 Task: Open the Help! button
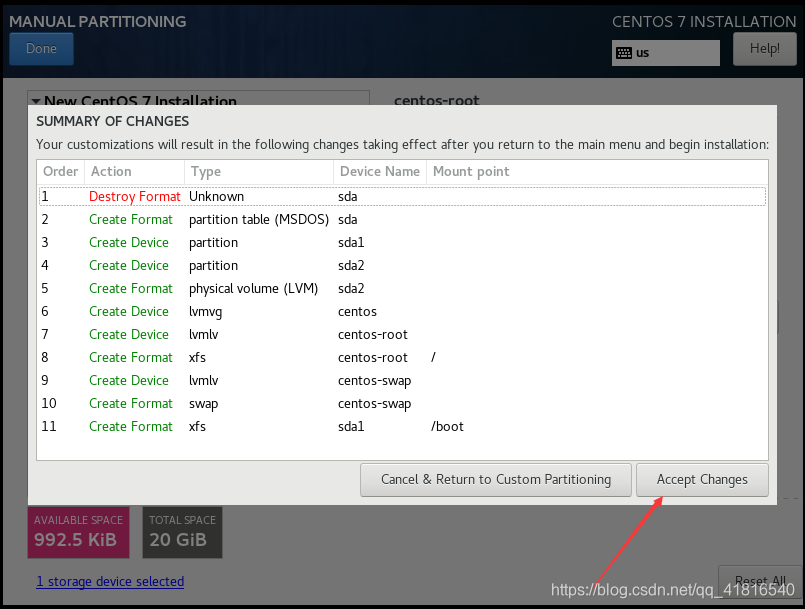tap(764, 49)
